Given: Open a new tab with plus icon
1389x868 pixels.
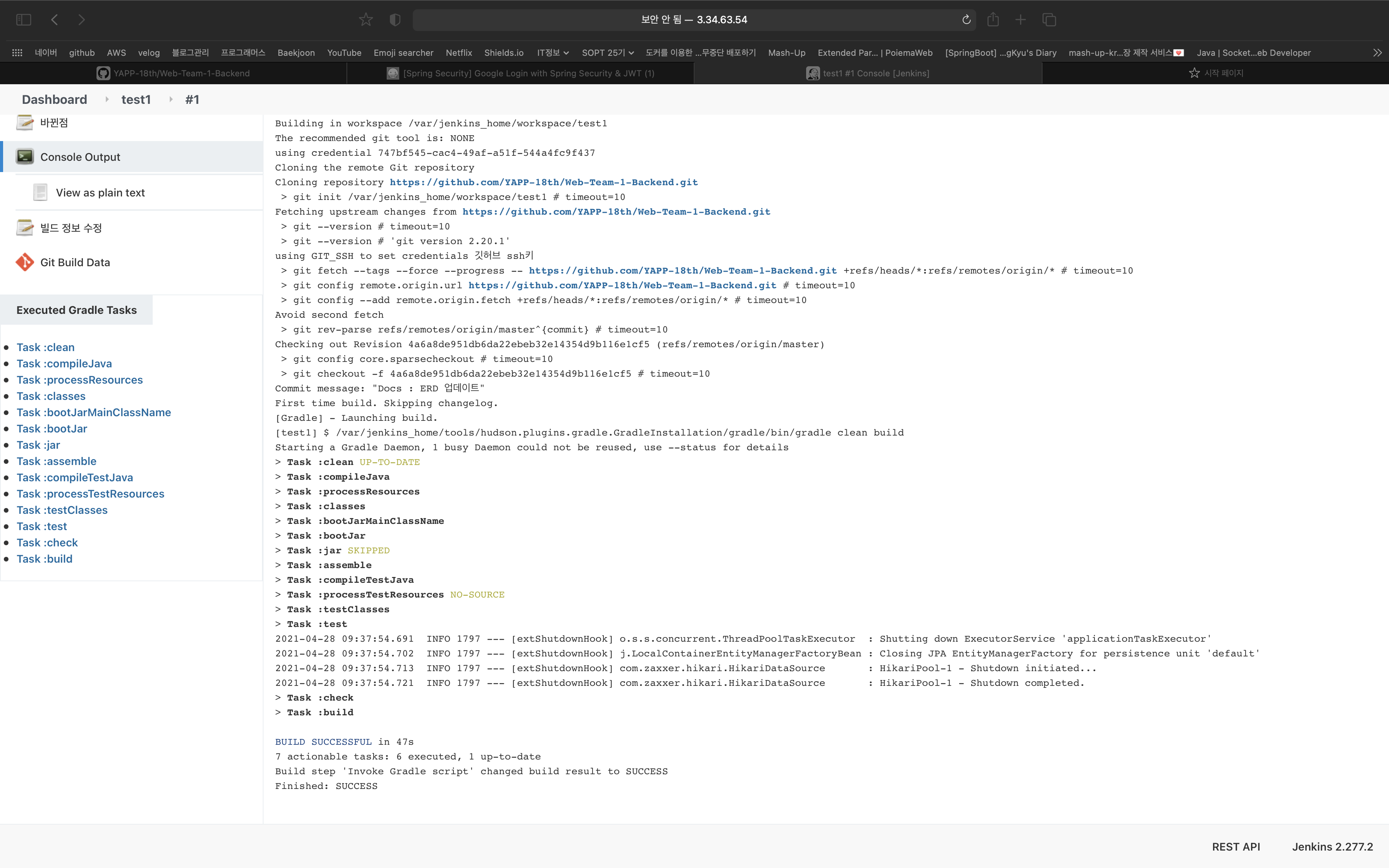Looking at the screenshot, I should coord(1020,19).
